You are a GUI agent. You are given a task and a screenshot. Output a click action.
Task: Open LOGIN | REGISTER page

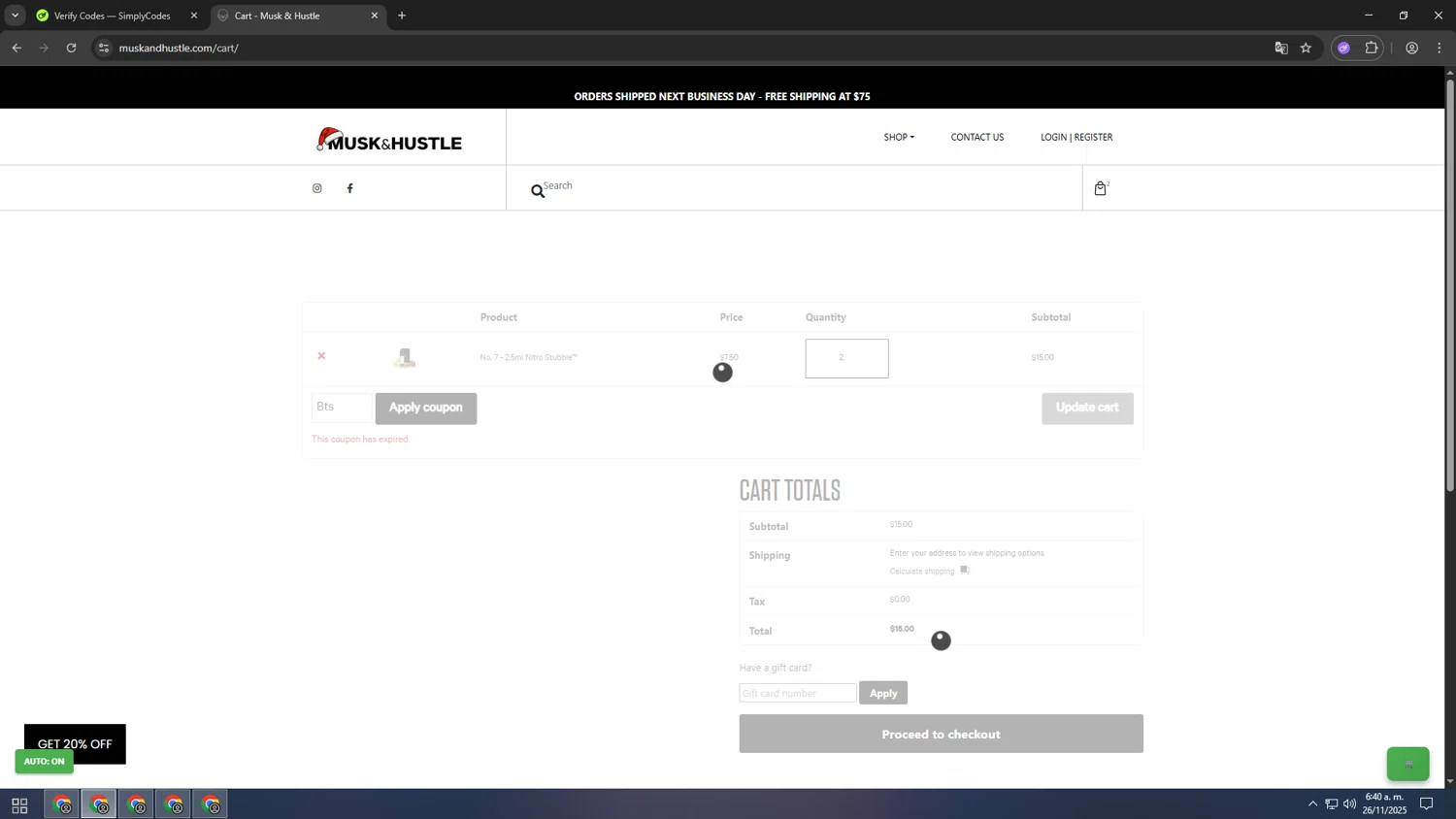(x=1076, y=137)
